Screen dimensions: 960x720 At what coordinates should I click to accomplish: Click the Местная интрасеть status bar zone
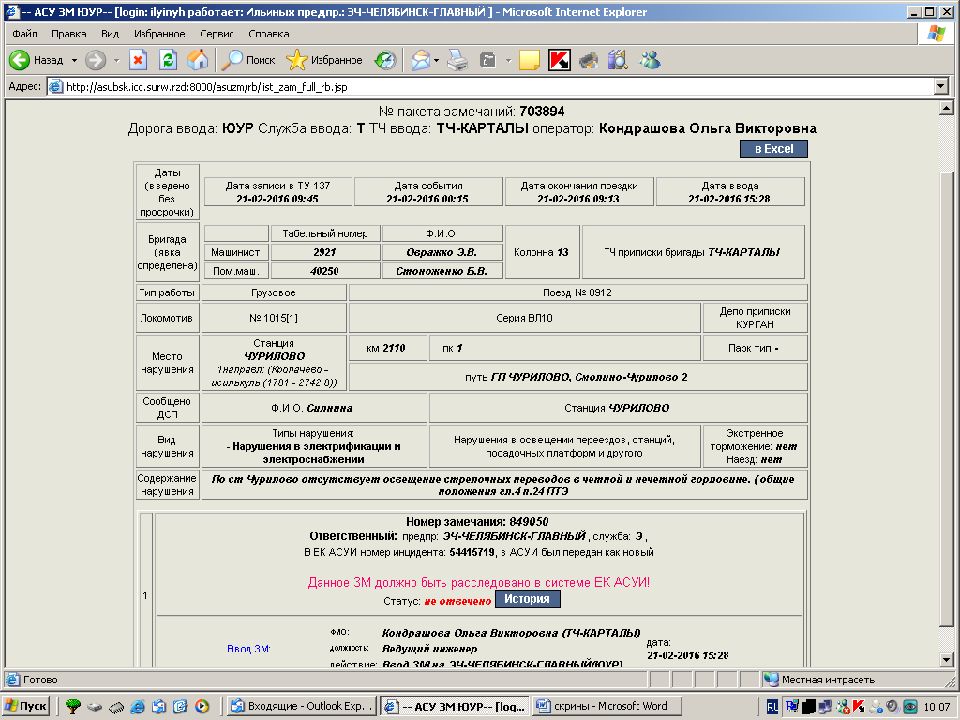pyautogui.click(x=828, y=680)
